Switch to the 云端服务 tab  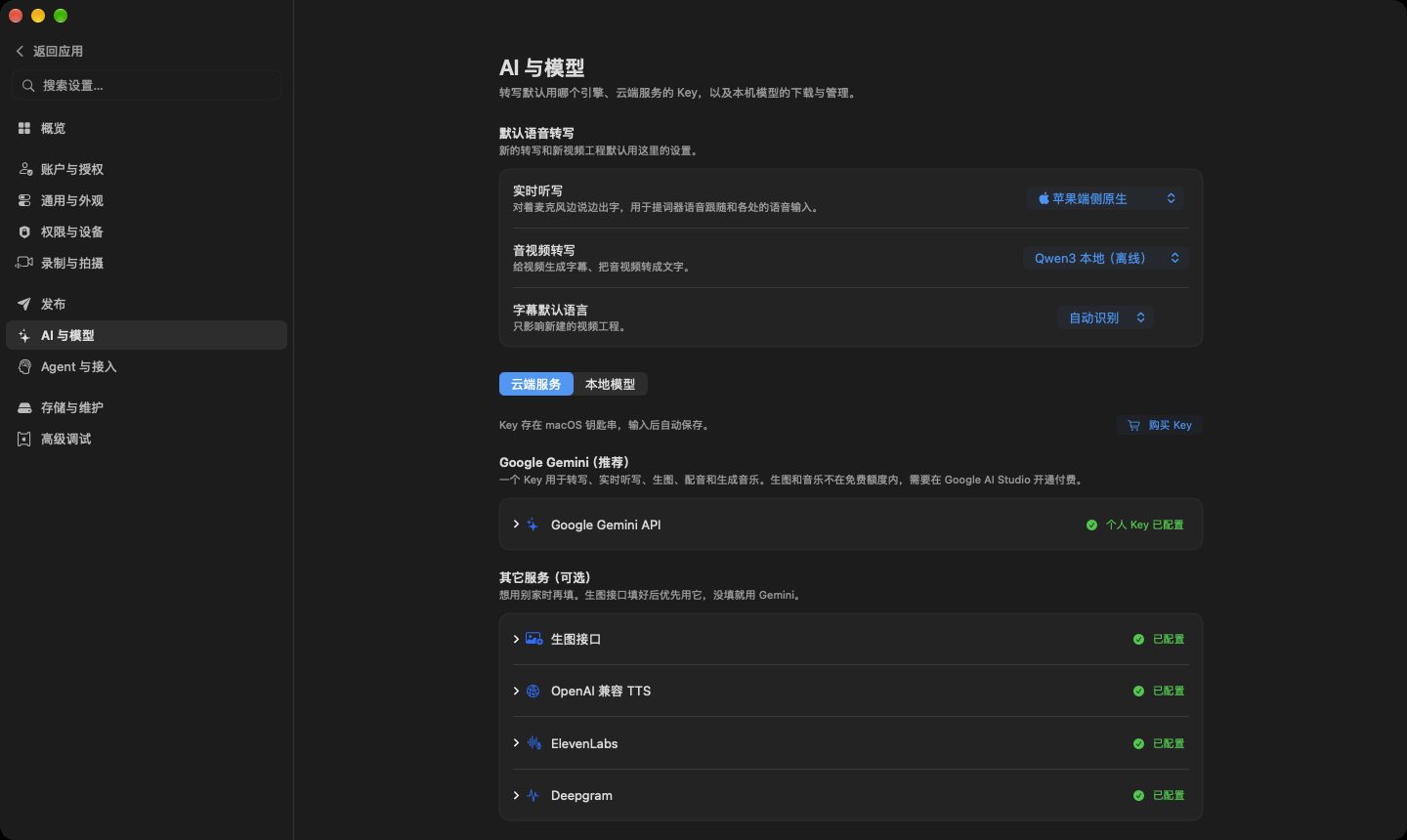(x=535, y=384)
